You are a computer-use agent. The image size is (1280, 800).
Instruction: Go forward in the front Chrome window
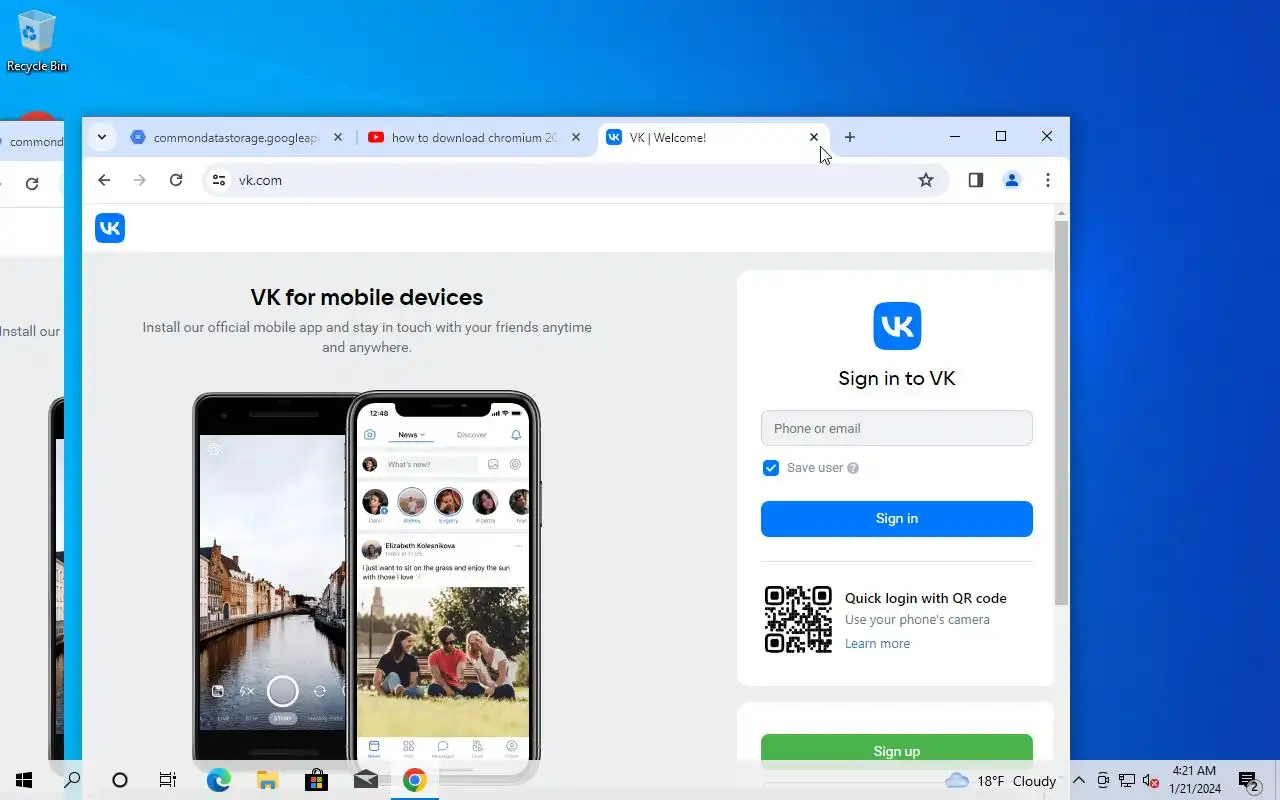(140, 180)
